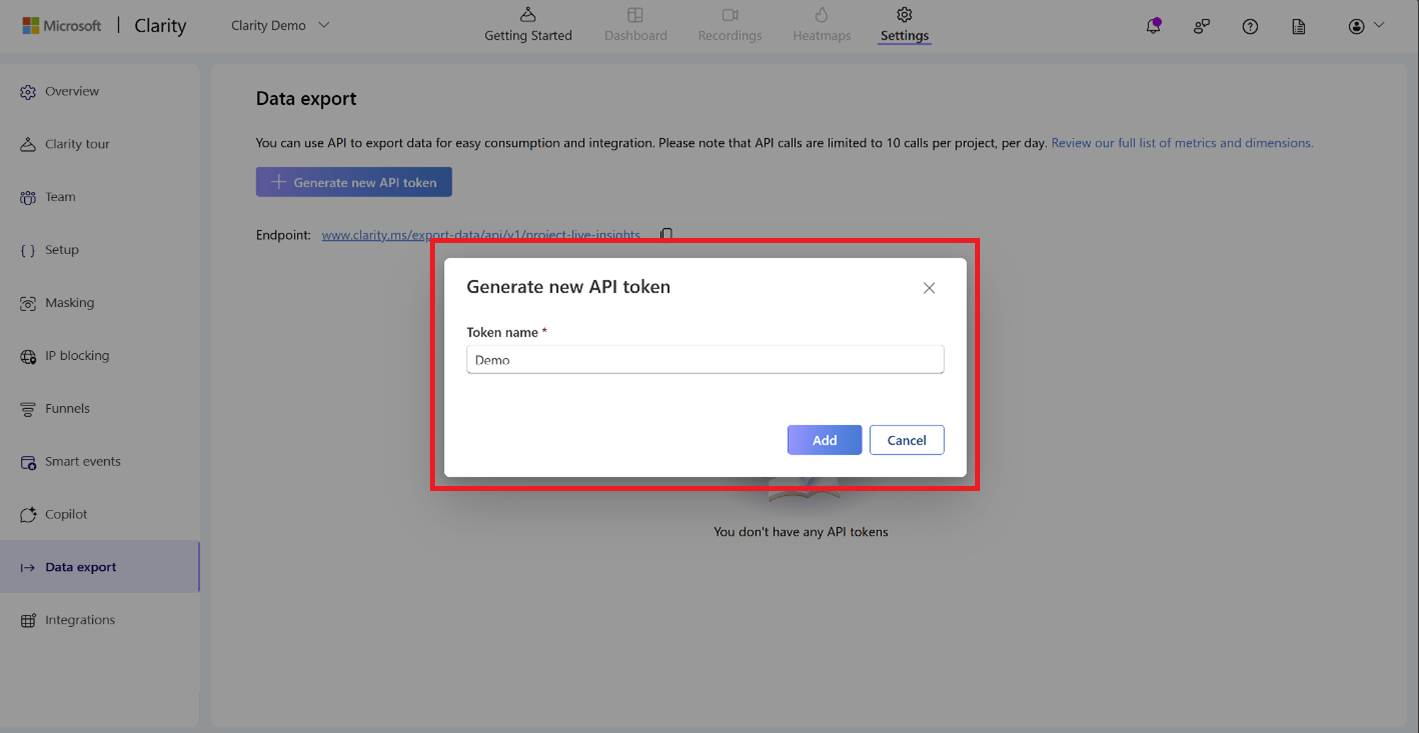The height and width of the screenshot is (733, 1419).
Task: Click the Settings gear icon in top nav
Action: [905, 15]
